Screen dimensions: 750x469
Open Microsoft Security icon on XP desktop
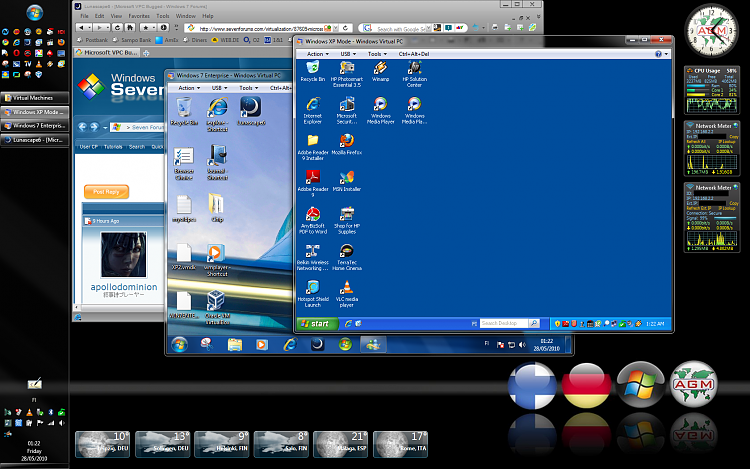(347, 111)
